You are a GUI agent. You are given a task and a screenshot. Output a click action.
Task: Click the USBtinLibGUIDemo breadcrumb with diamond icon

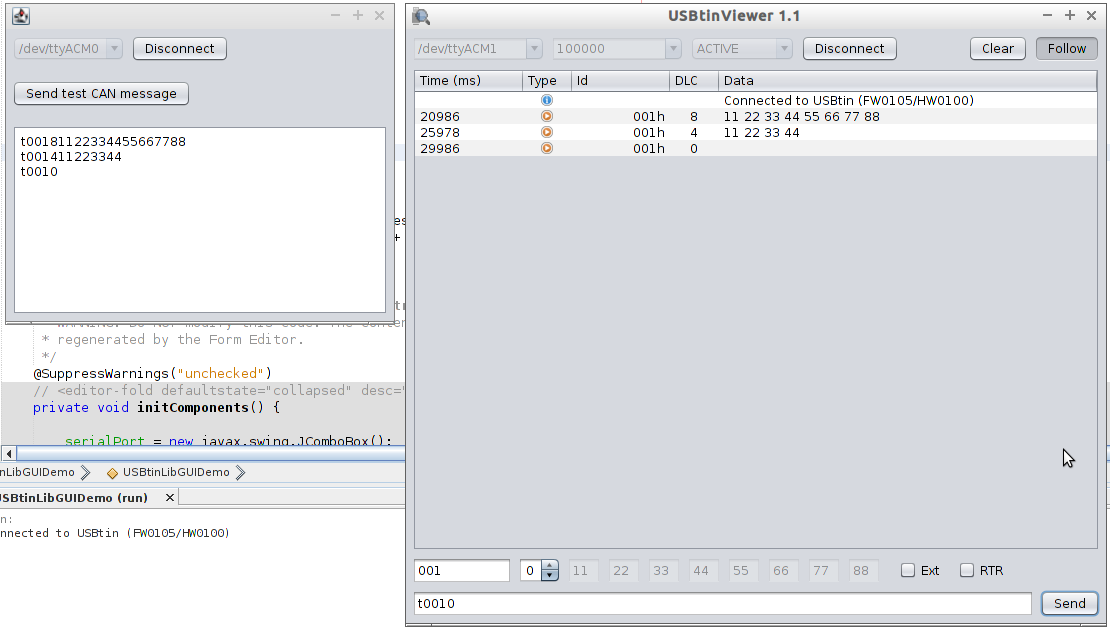(176, 472)
